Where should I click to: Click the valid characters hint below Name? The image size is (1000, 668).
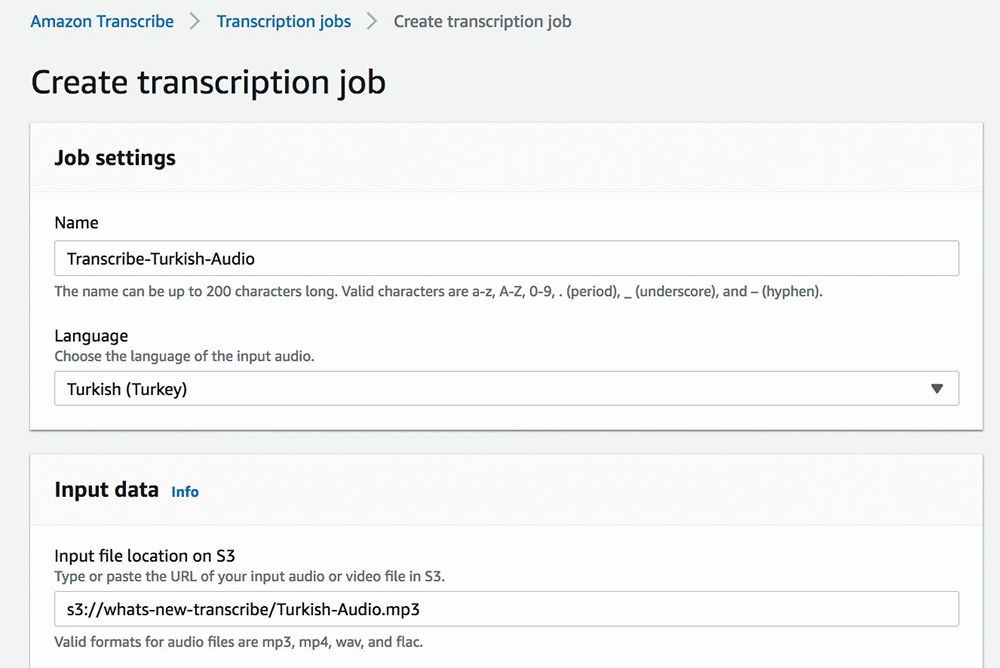438,292
